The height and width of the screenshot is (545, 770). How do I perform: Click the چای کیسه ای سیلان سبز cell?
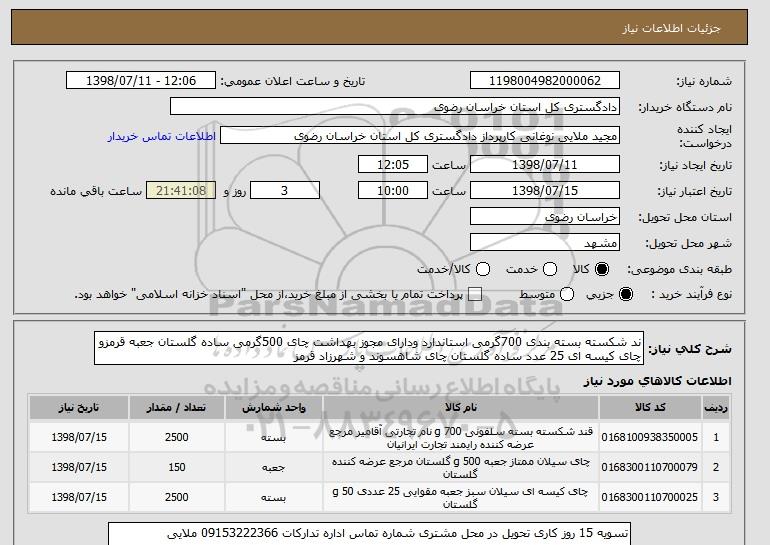(461, 497)
